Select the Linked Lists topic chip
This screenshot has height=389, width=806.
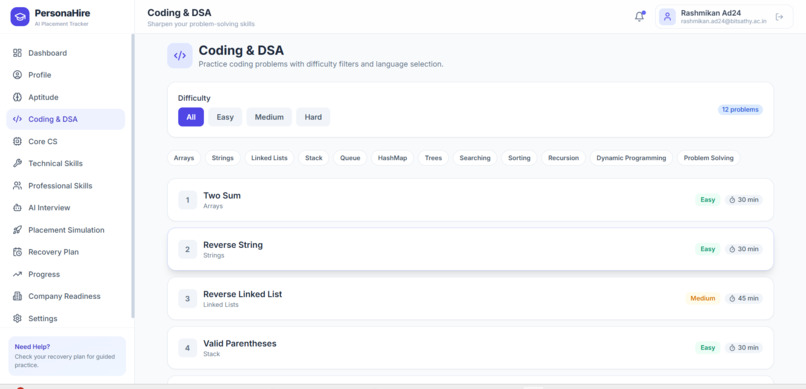[269, 158]
